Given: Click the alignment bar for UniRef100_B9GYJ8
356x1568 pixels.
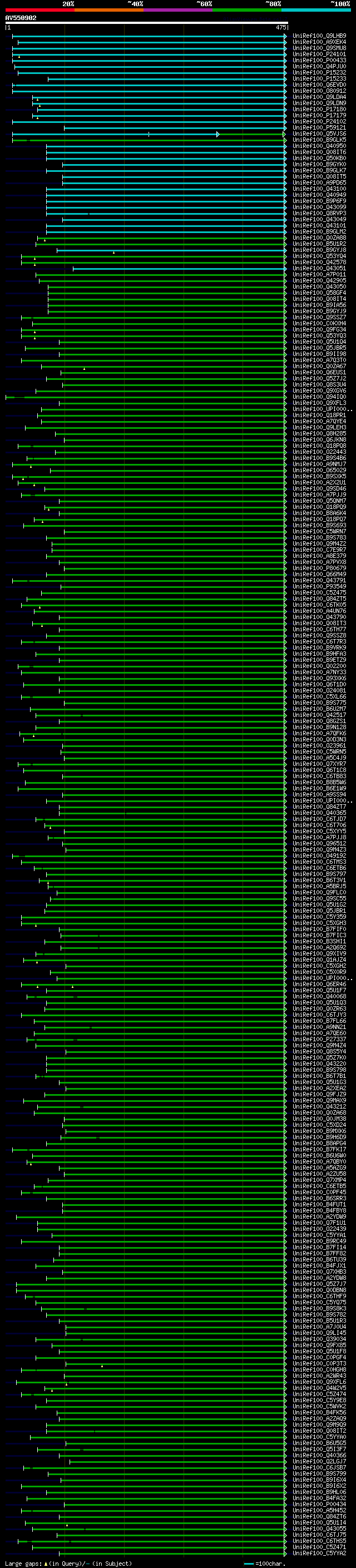Looking at the screenshot, I should coord(171,250).
